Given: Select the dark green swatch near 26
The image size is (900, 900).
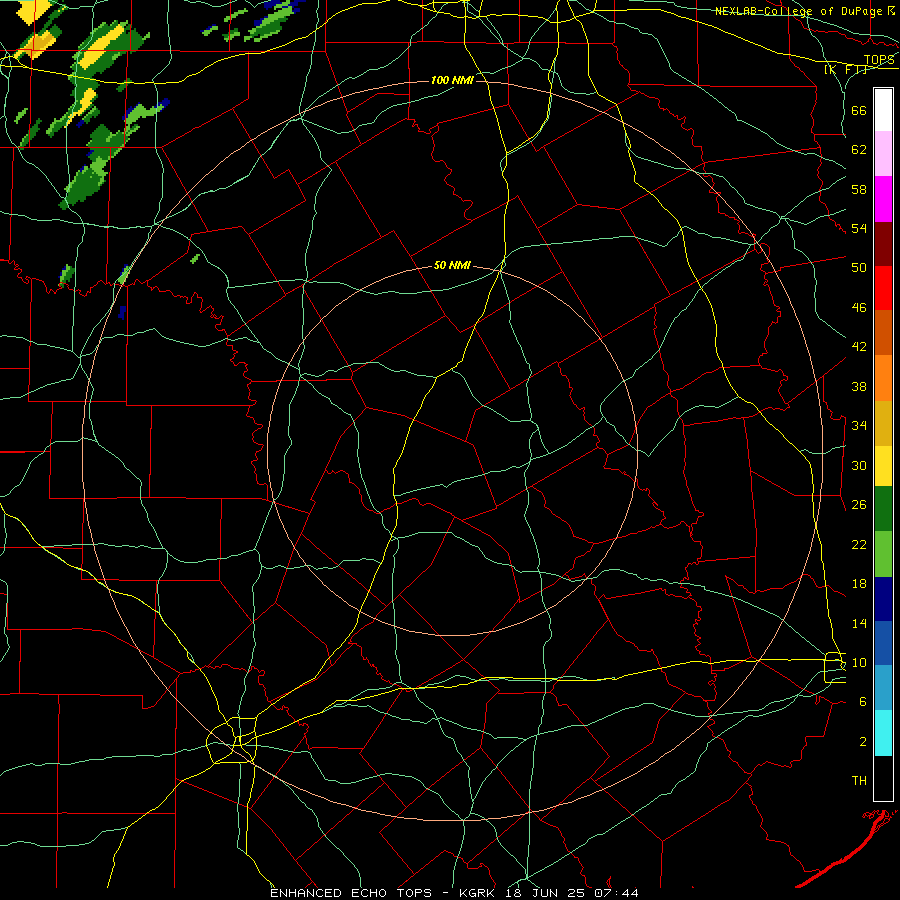Looking at the screenshot, I should pyautogui.click(x=883, y=509).
